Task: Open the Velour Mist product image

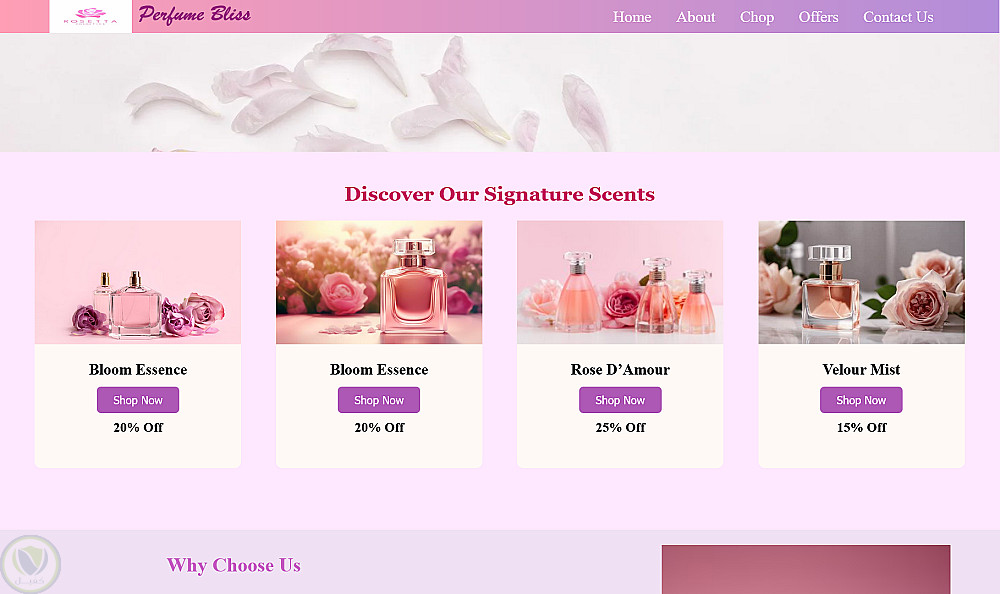Action: click(x=861, y=282)
